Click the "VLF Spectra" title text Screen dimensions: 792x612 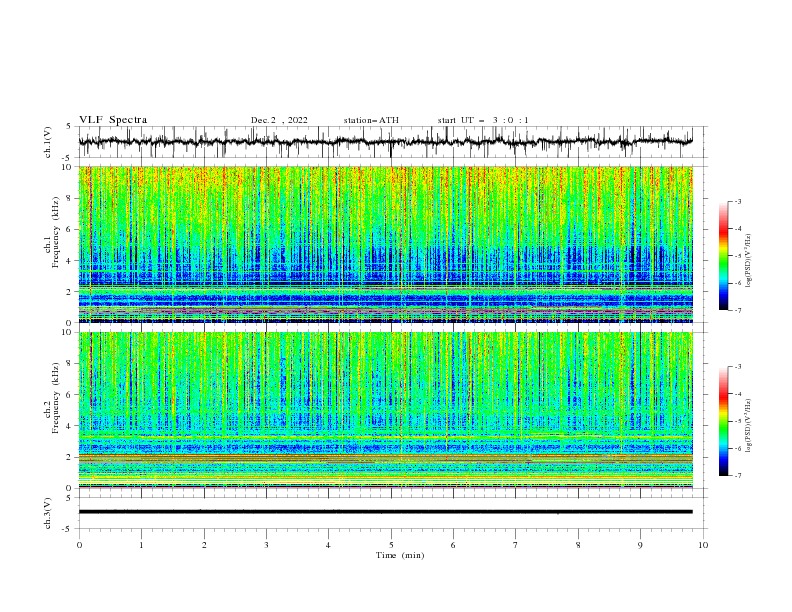coord(113,120)
